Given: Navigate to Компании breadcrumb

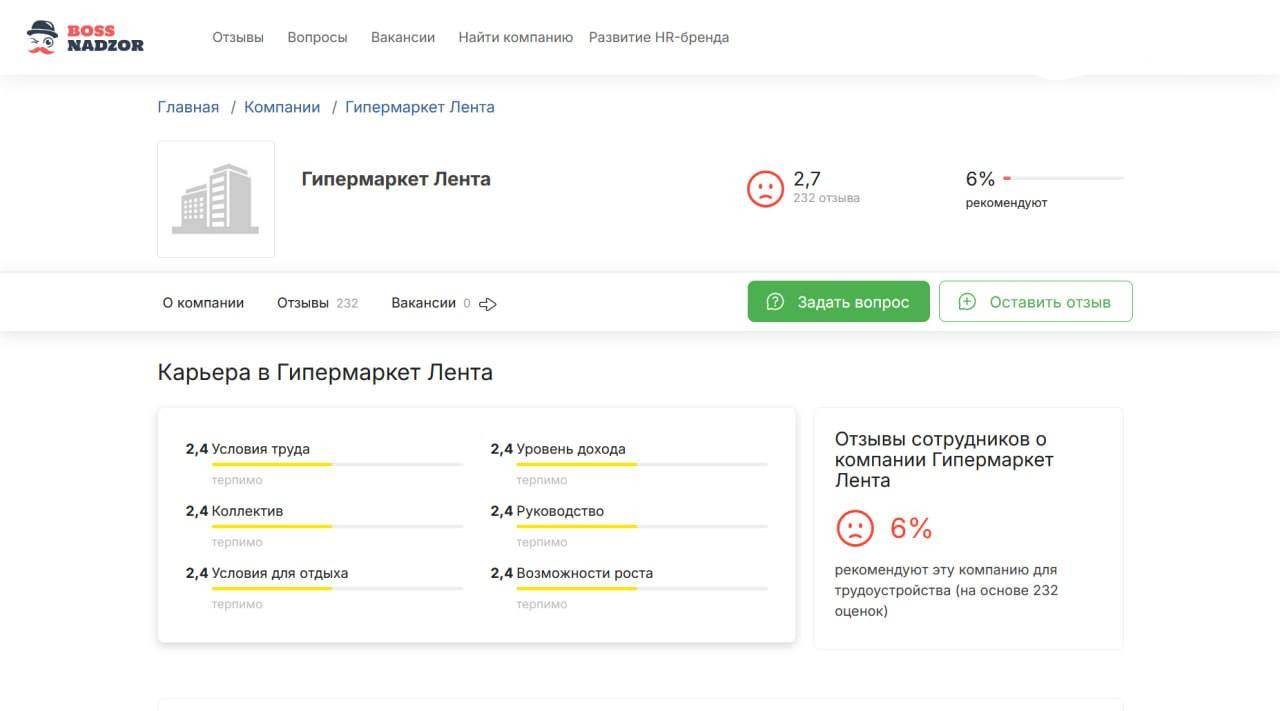Looking at the screenshot, I should [x=282, y=107].
